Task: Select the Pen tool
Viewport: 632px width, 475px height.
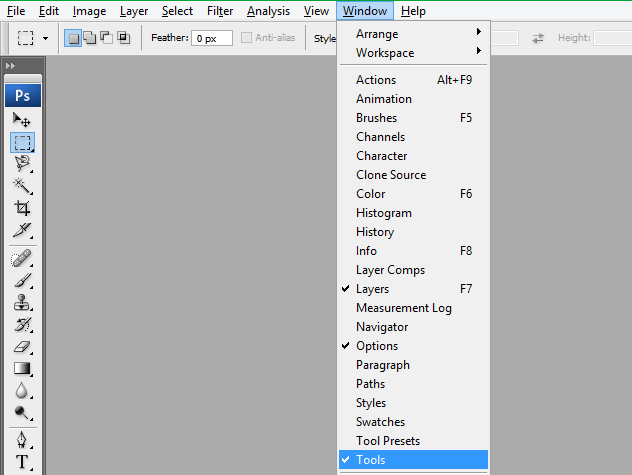Action: click(22, 440)
